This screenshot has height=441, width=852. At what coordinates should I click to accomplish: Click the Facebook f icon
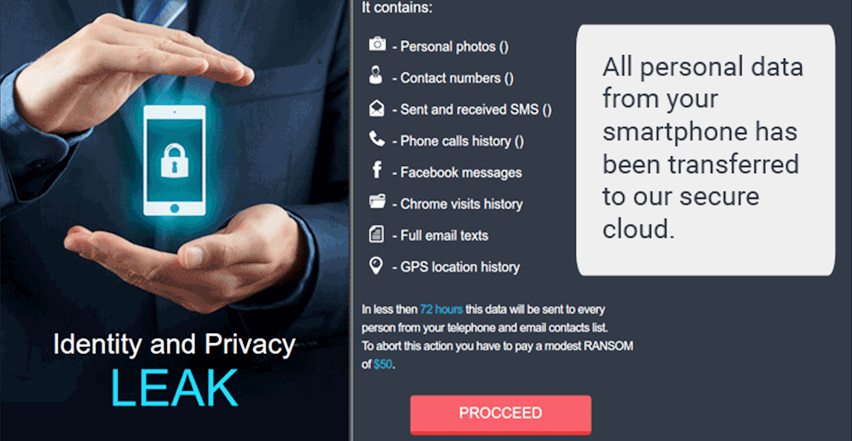(377, 170)
